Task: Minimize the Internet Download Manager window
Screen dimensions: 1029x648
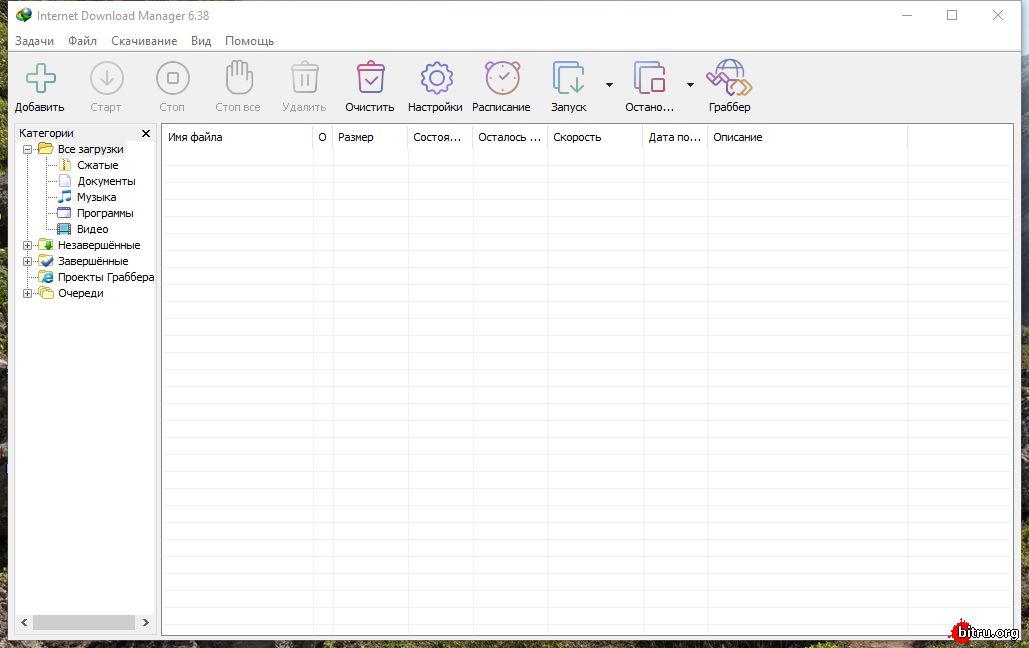Action: (907, 15)
